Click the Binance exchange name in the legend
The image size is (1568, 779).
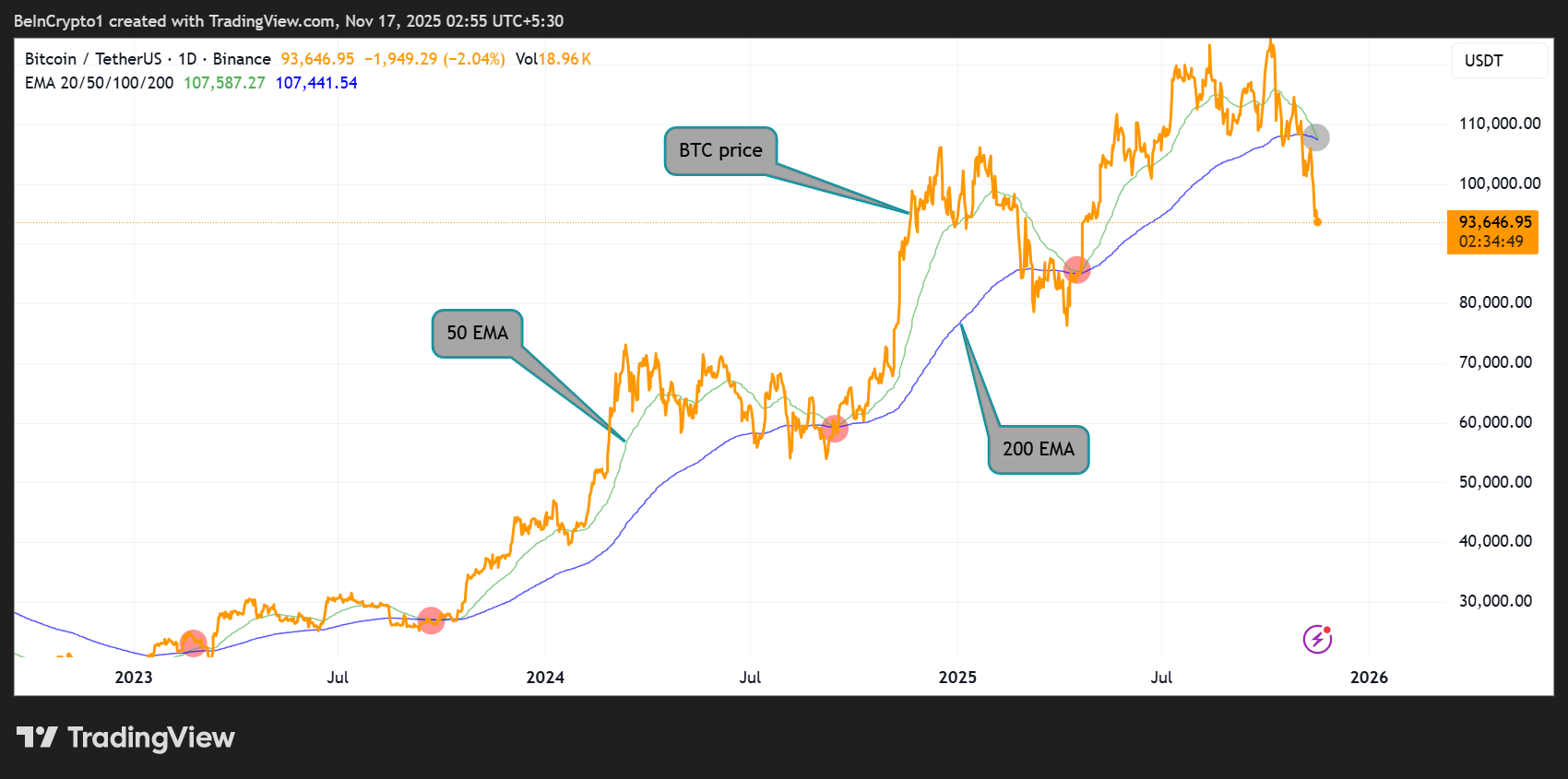pyautogui.click(x=243, y=58)
